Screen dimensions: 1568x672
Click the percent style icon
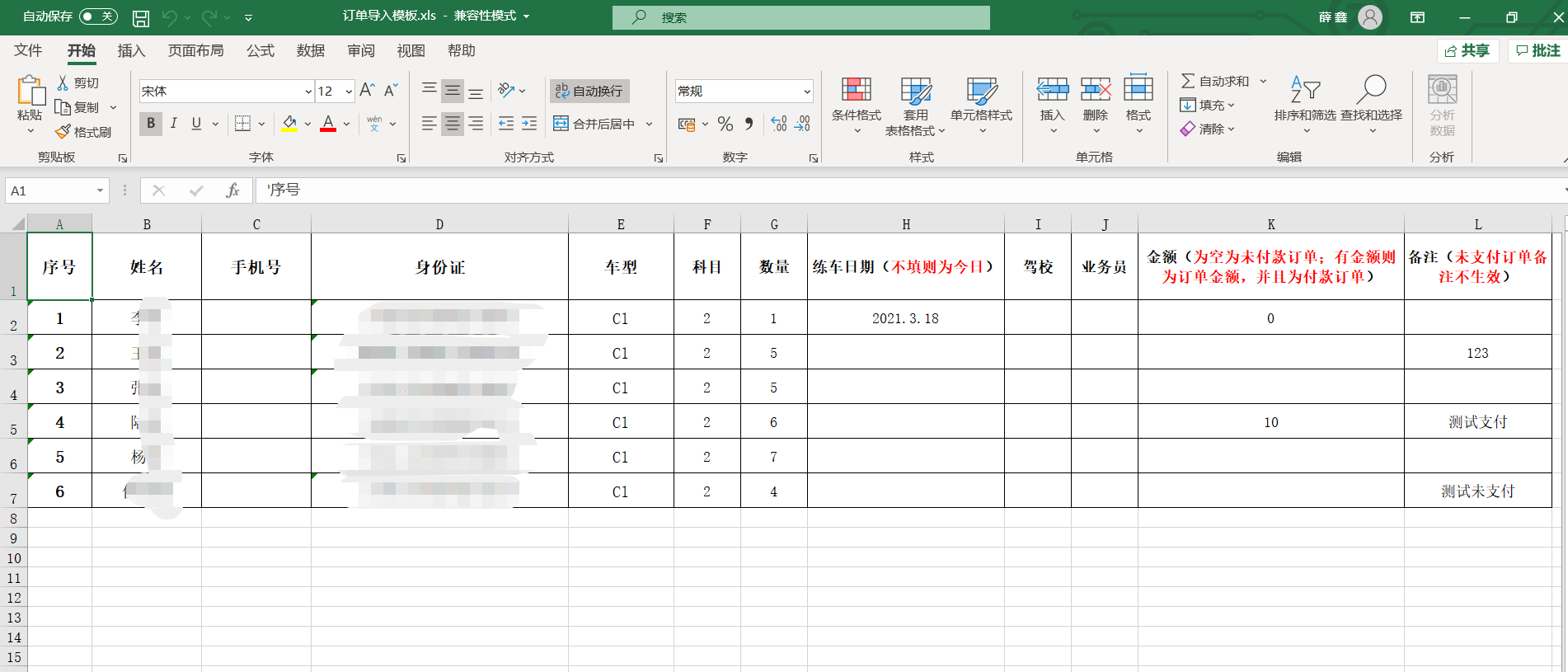725,124
